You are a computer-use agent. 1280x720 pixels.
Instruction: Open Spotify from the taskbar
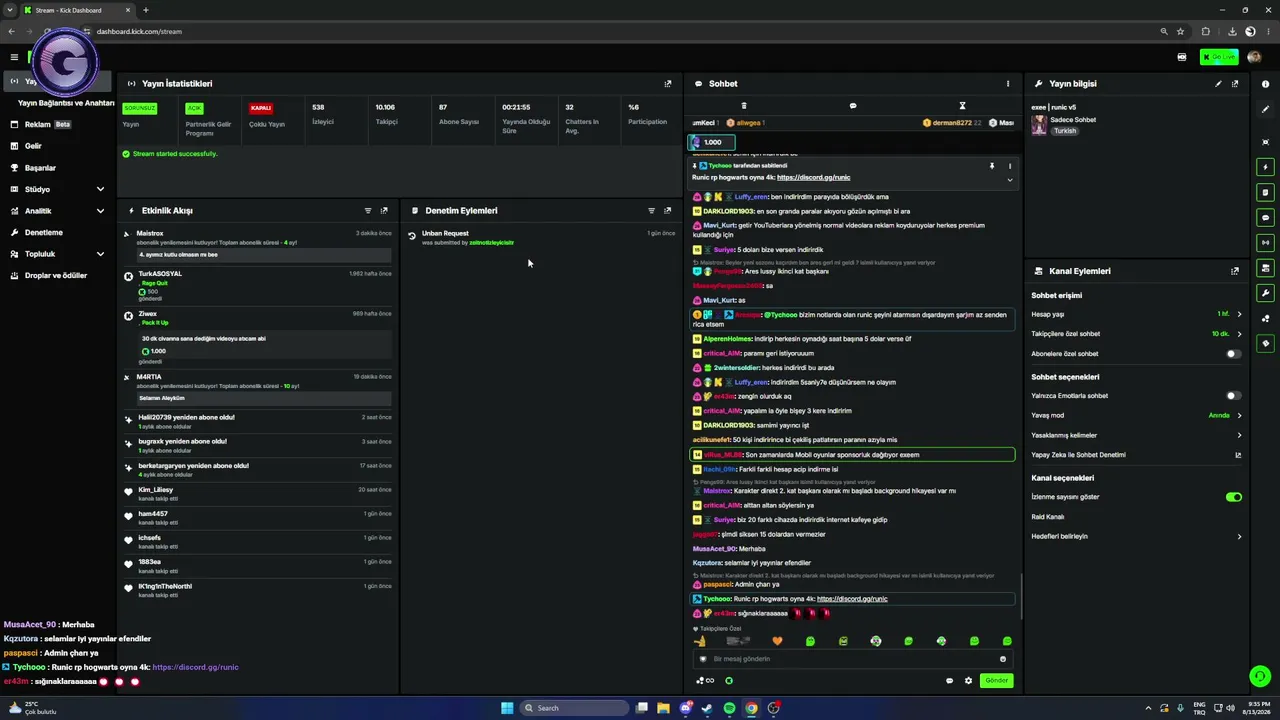tap(729, 708)
